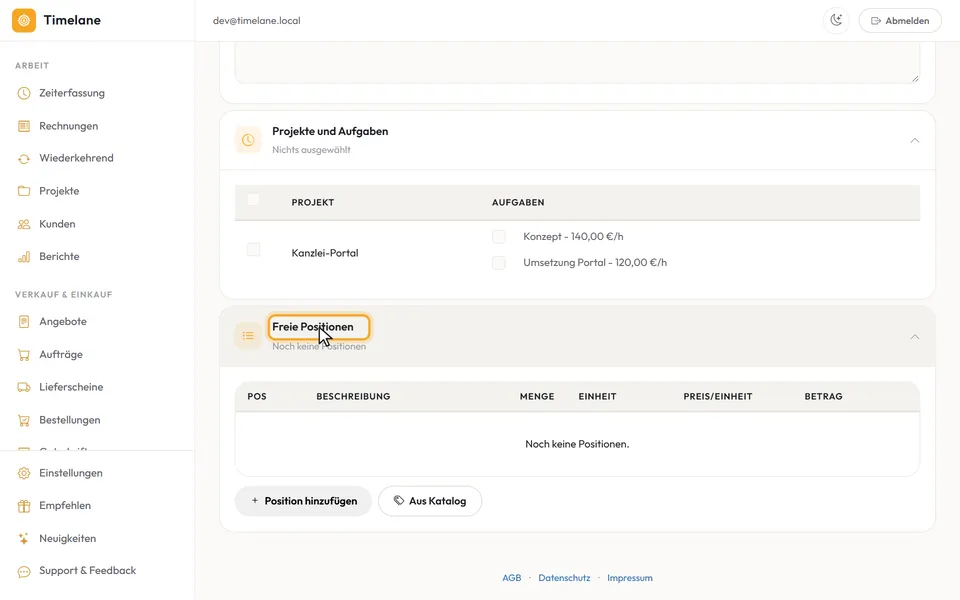Click the Projekte und Aufgaben heading
The height and width of the screenshot is (600, 960).
coord(330,131)
